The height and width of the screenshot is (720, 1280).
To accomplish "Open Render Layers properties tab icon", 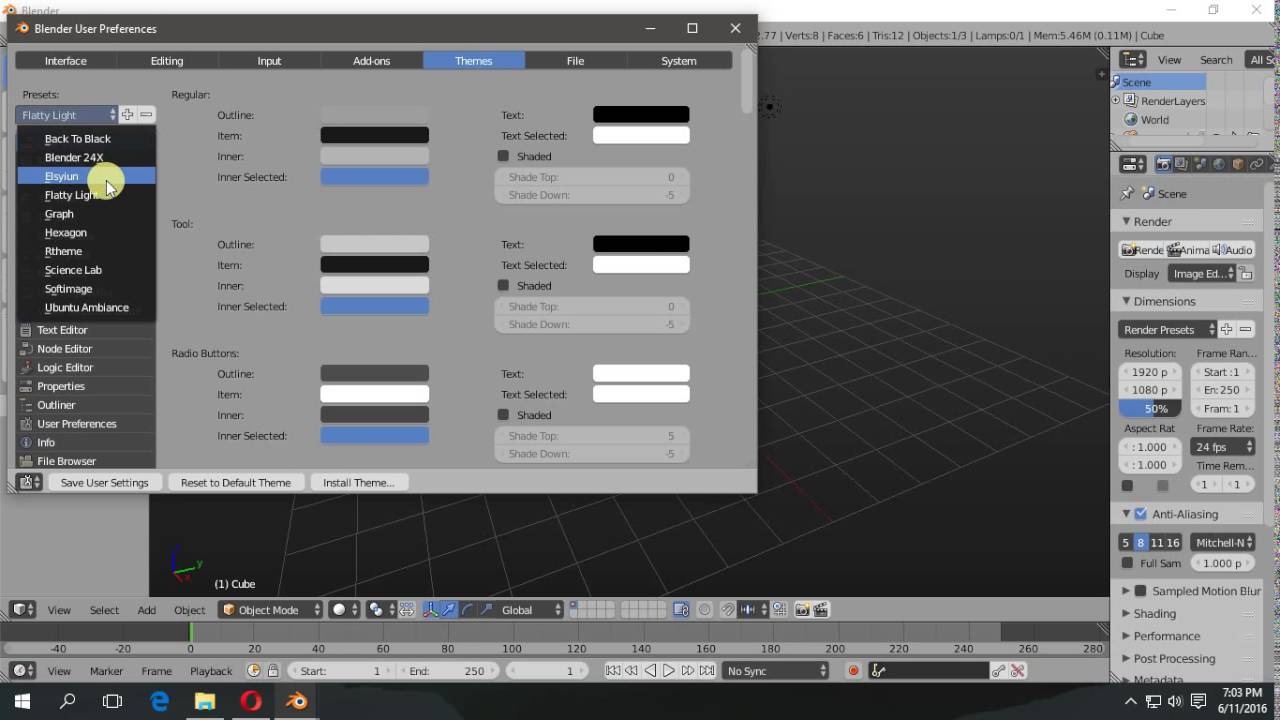I will pos(1181,165).
